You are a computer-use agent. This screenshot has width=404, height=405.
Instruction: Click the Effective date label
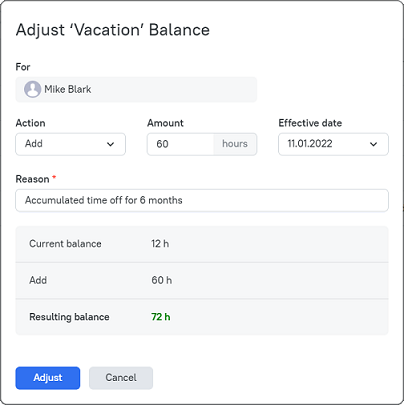(x=310, y=123)
